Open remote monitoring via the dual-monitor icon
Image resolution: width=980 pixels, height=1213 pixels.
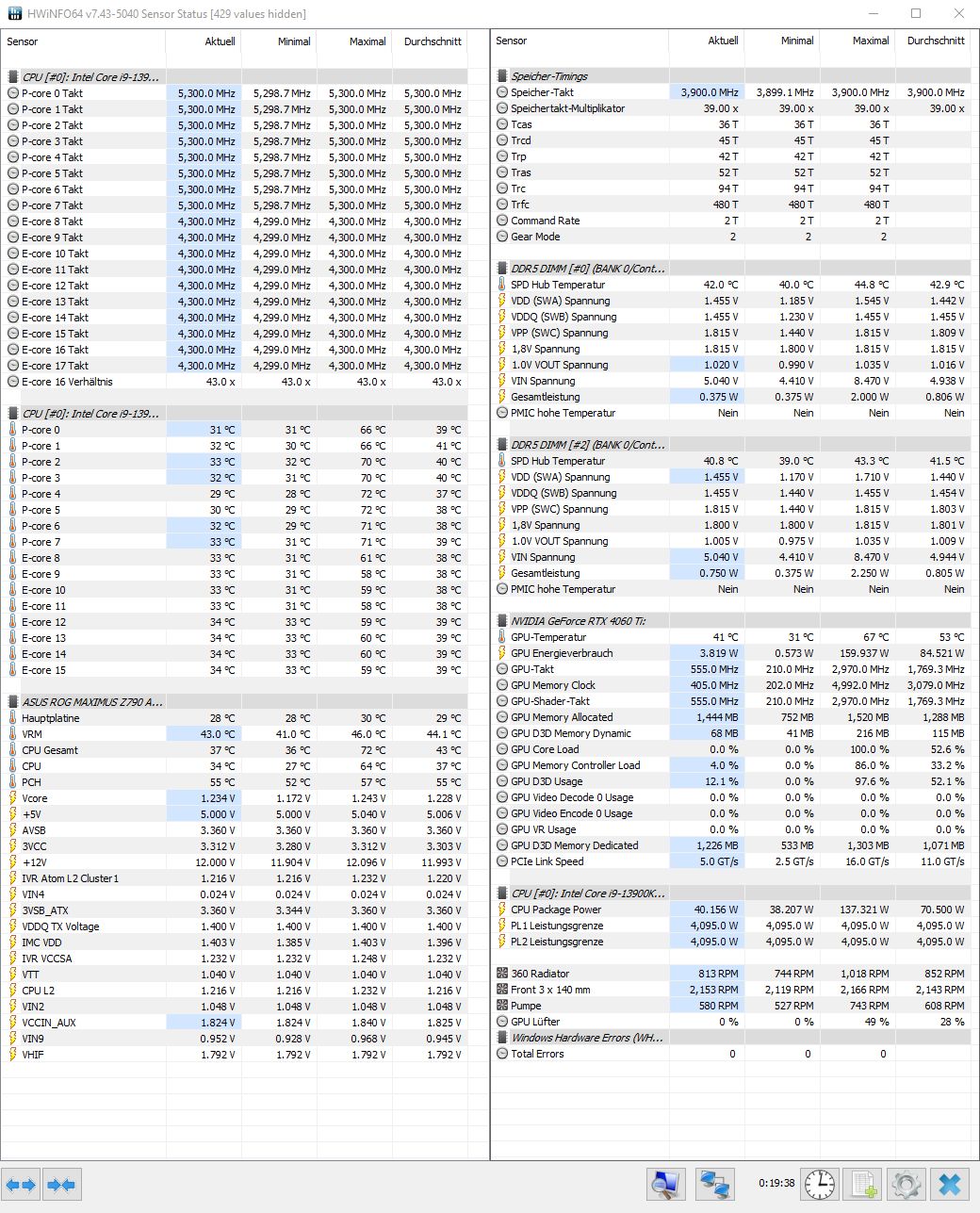(713, 1185)
